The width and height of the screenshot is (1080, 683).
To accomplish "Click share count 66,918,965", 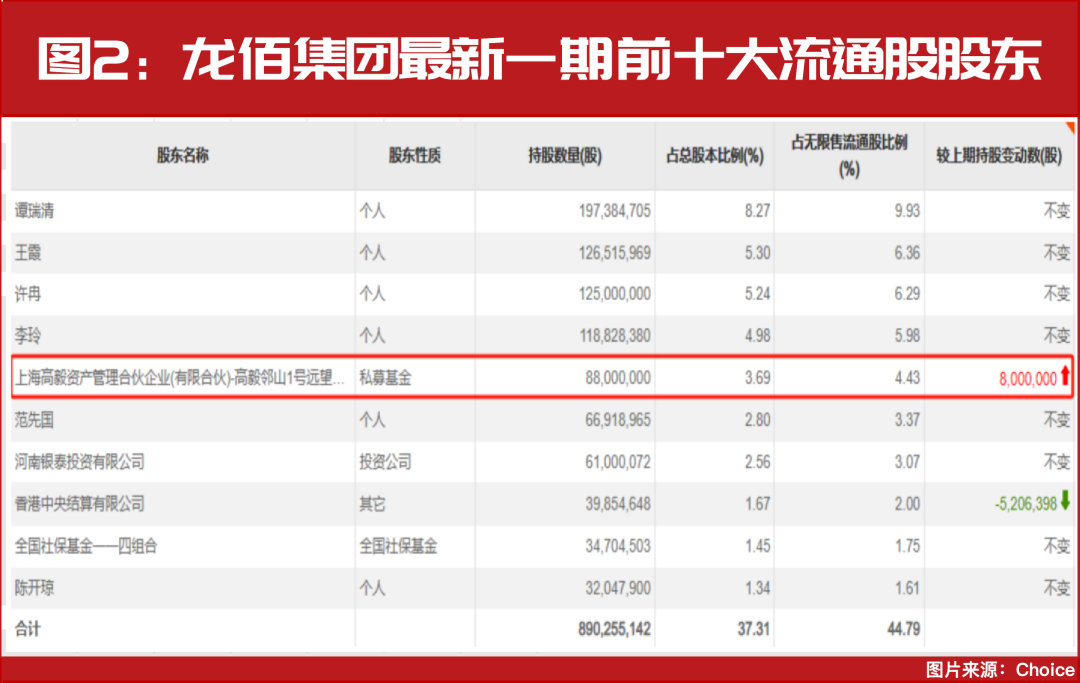I will [x=618, y=419].
